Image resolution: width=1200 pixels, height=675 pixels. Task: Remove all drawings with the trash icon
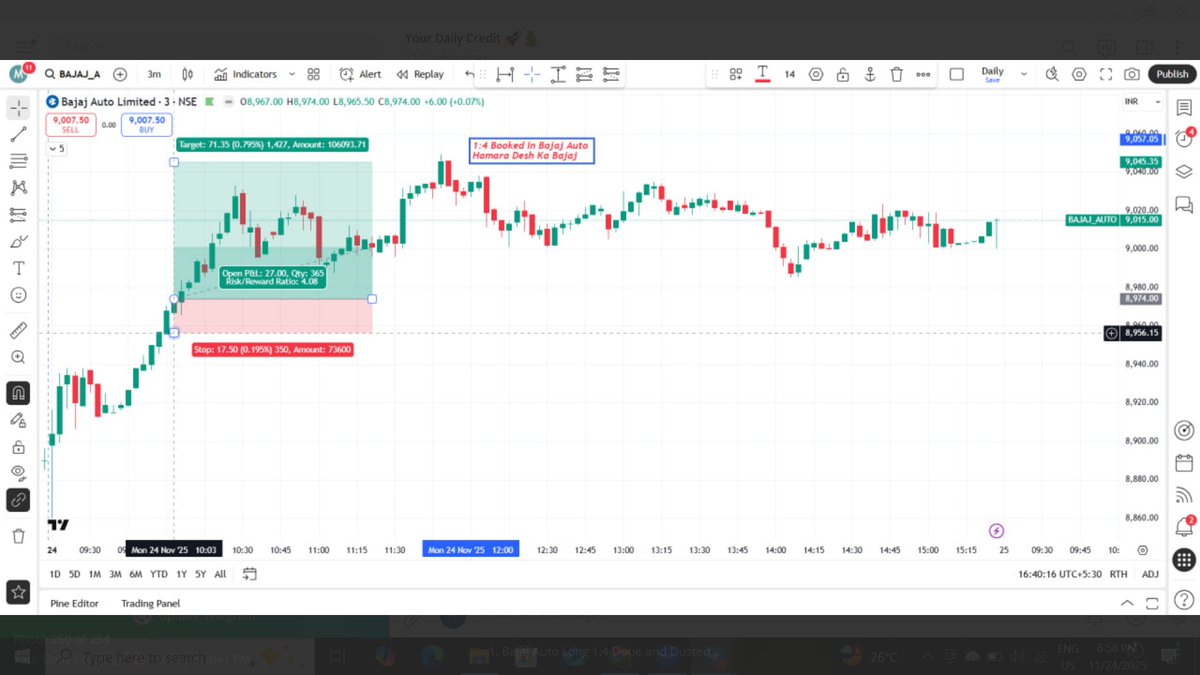coord(20,534)
